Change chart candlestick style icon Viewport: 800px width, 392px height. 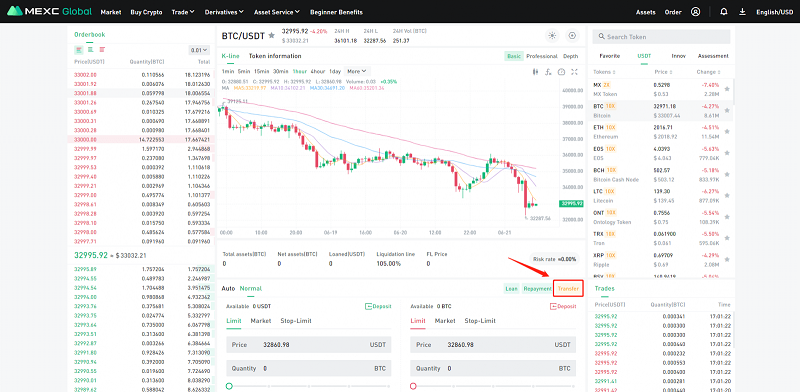click(x=535, y=72)
